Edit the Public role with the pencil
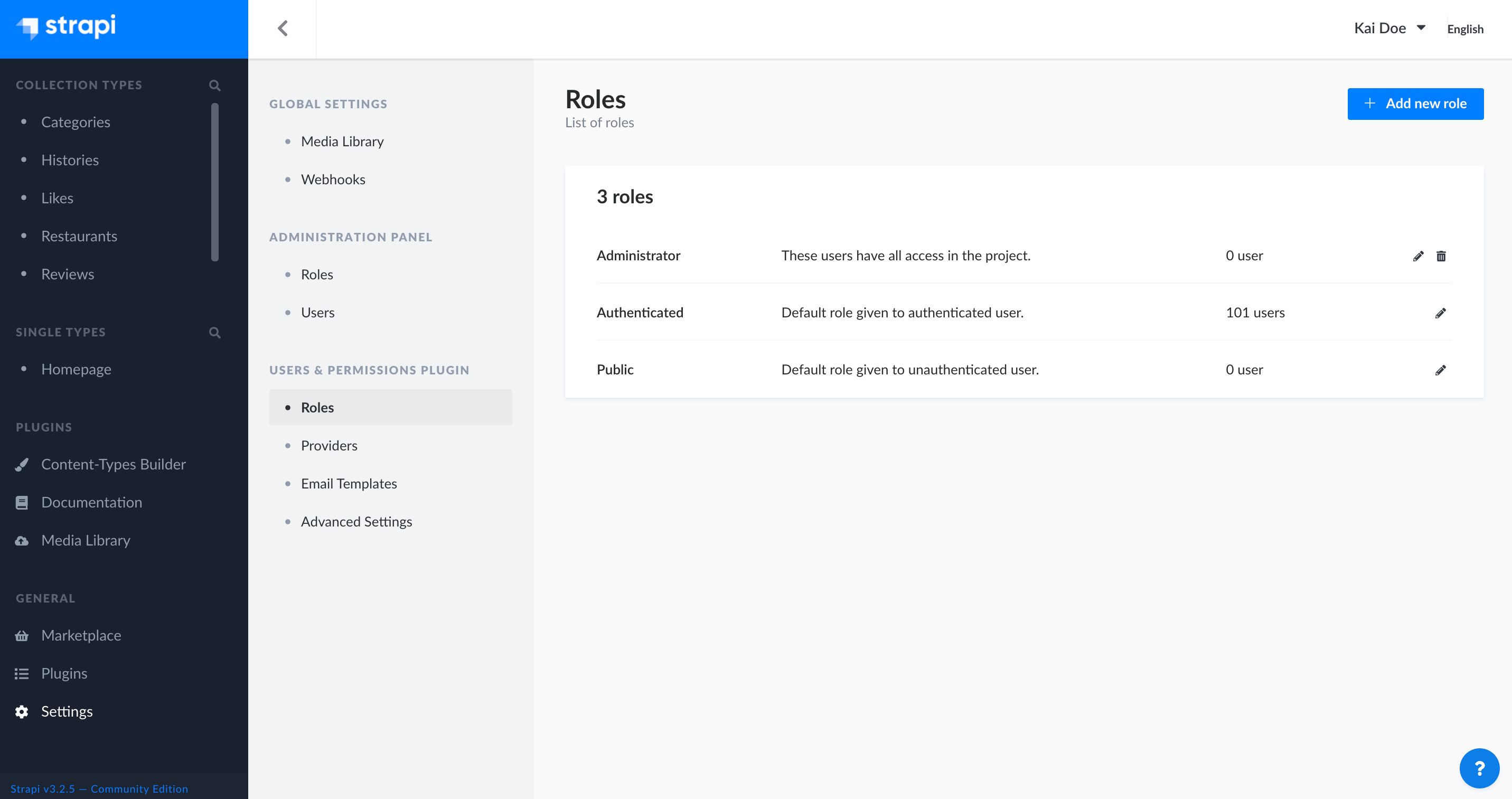 [x=1442, y=370]
